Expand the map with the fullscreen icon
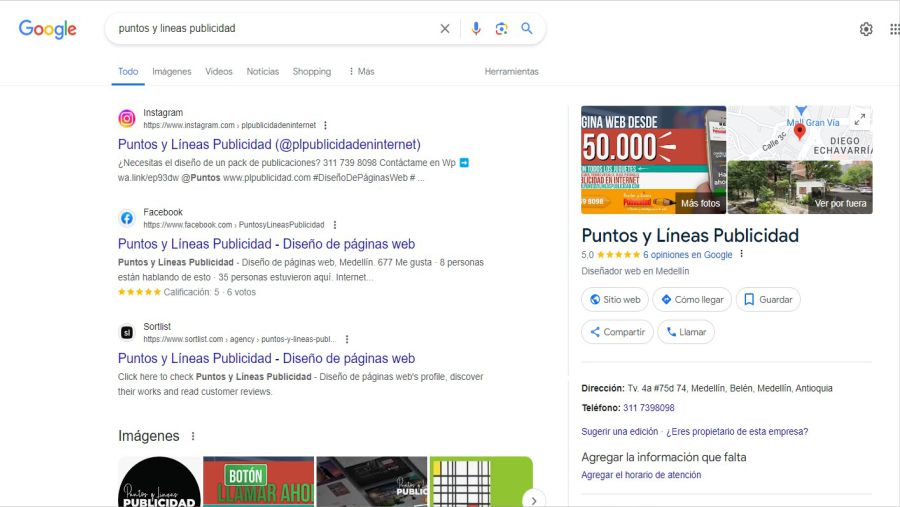 click(x=859, y=119)
